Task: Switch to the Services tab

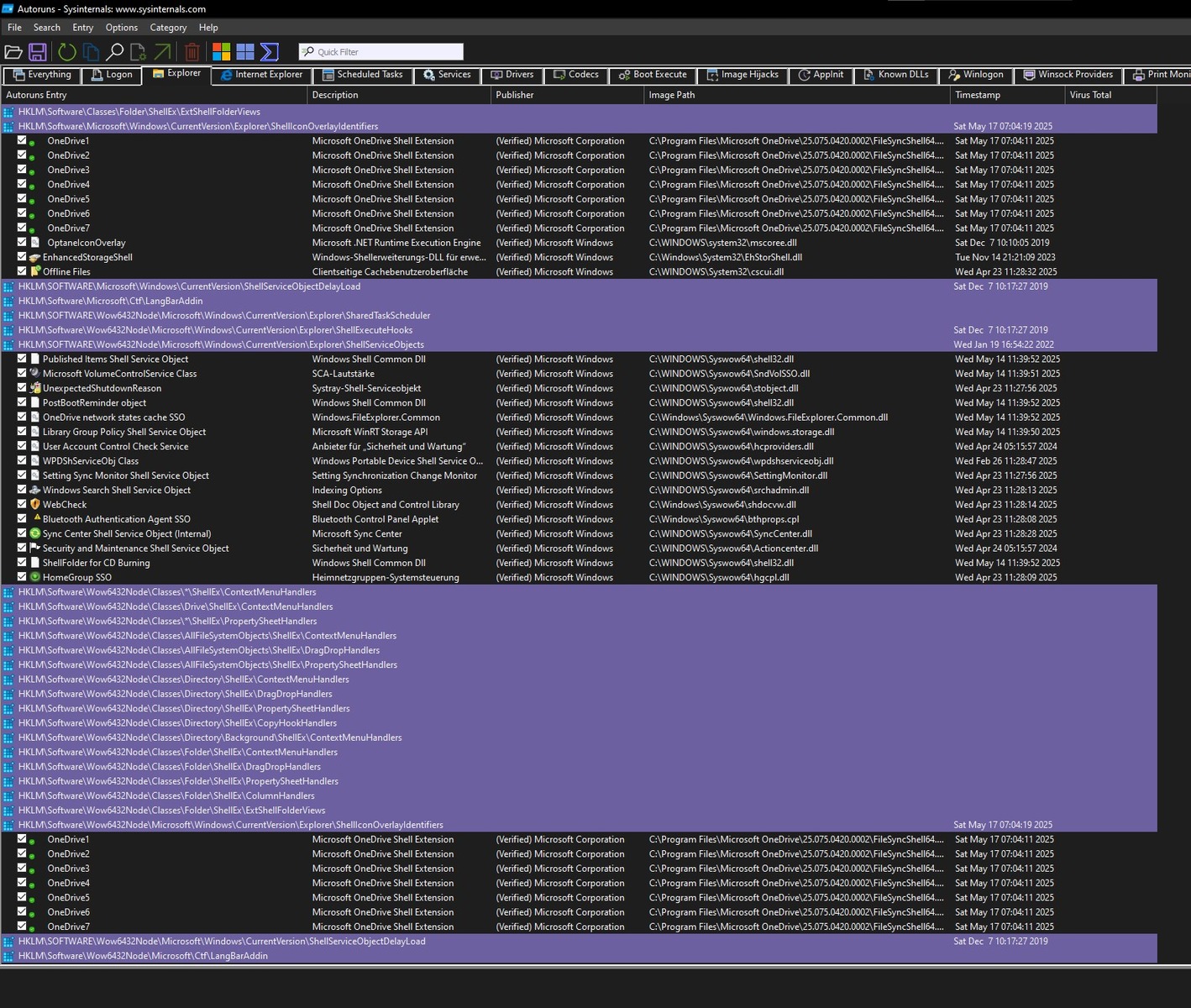Action: 447,75
